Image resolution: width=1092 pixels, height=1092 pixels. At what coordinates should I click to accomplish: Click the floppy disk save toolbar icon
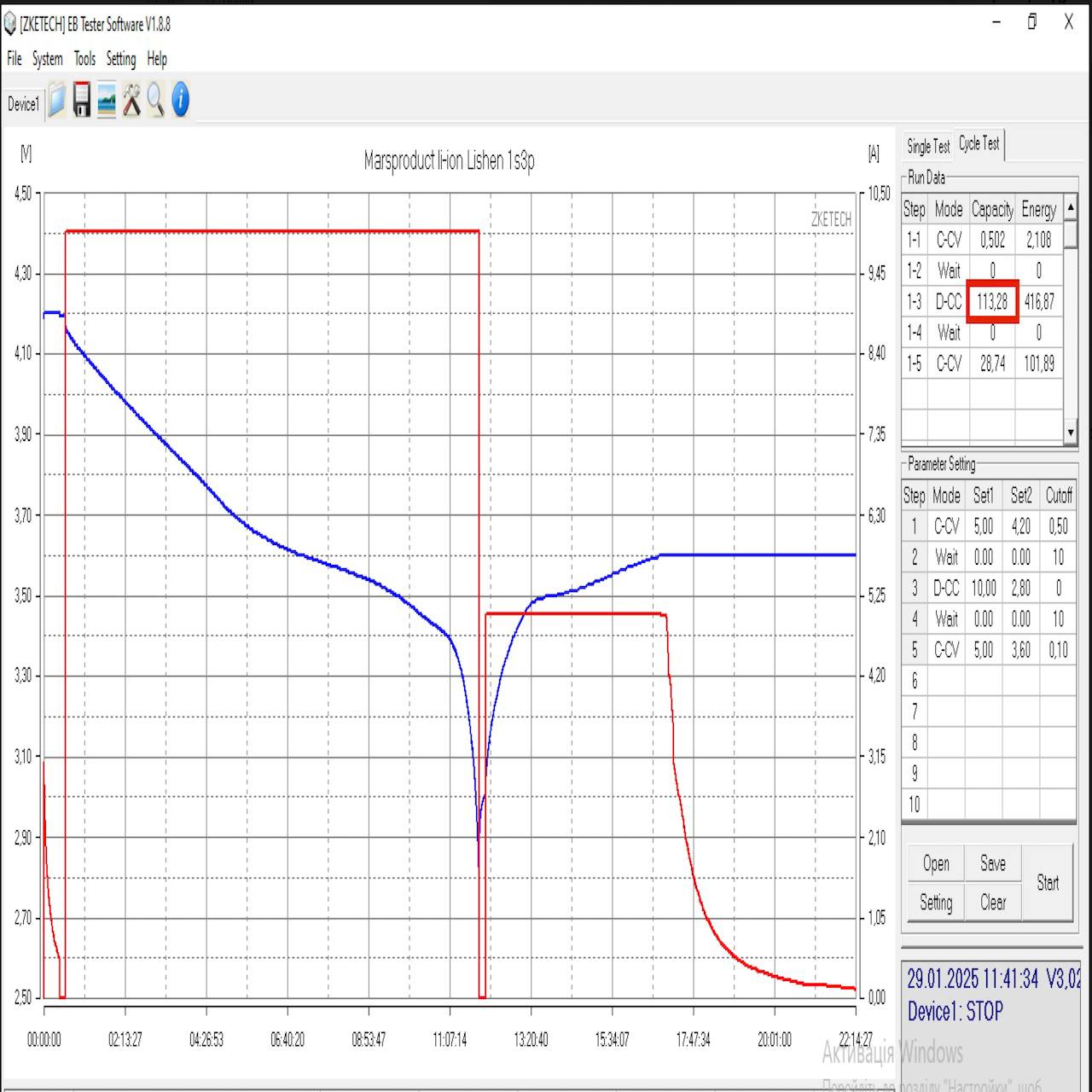tap(82, 101)
